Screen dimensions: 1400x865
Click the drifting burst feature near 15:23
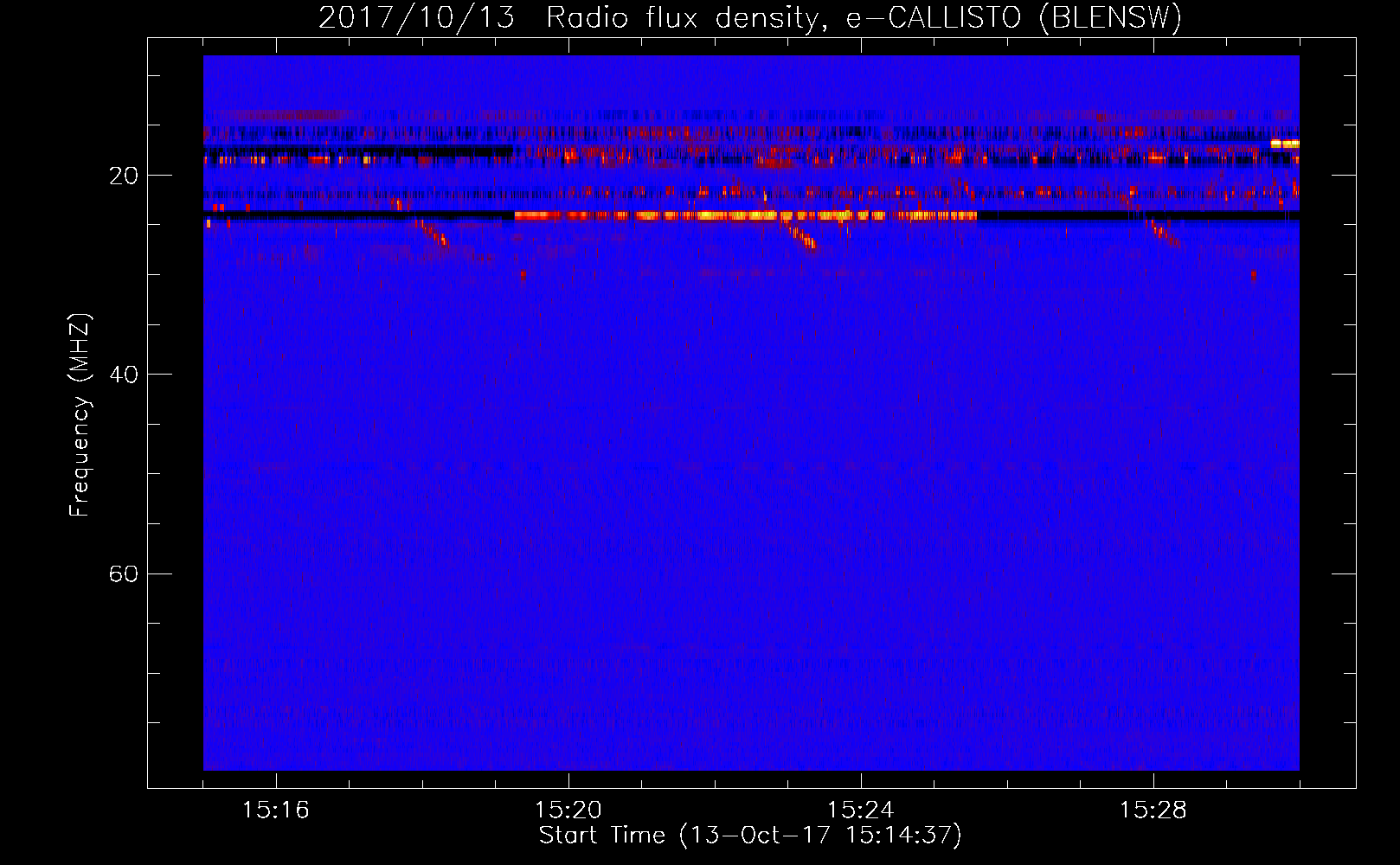(x=801, y=235)
